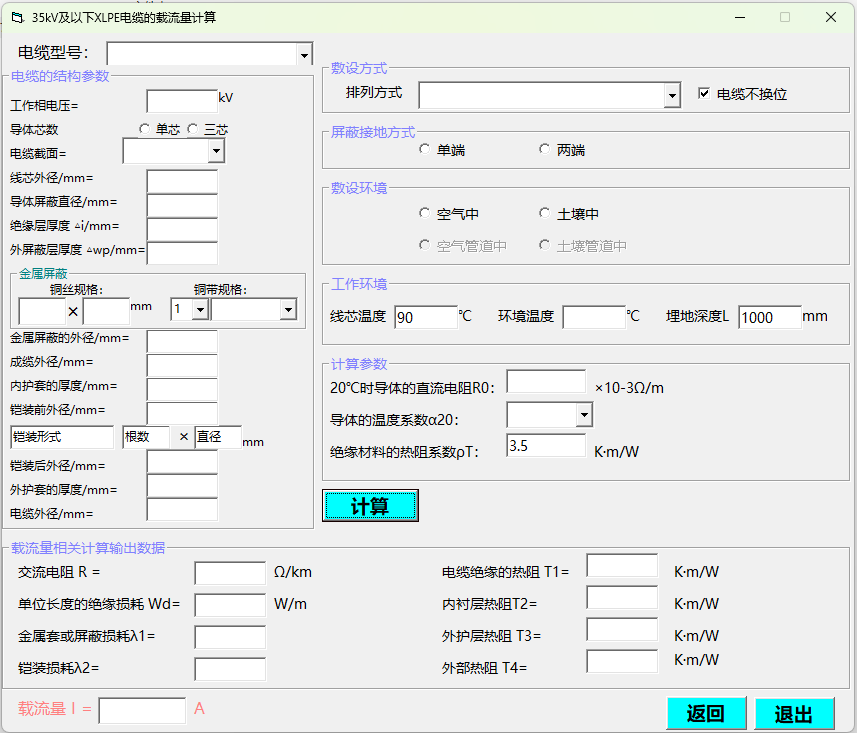
Task: Select 单芯 conductor core option
Action: (145, 129)
